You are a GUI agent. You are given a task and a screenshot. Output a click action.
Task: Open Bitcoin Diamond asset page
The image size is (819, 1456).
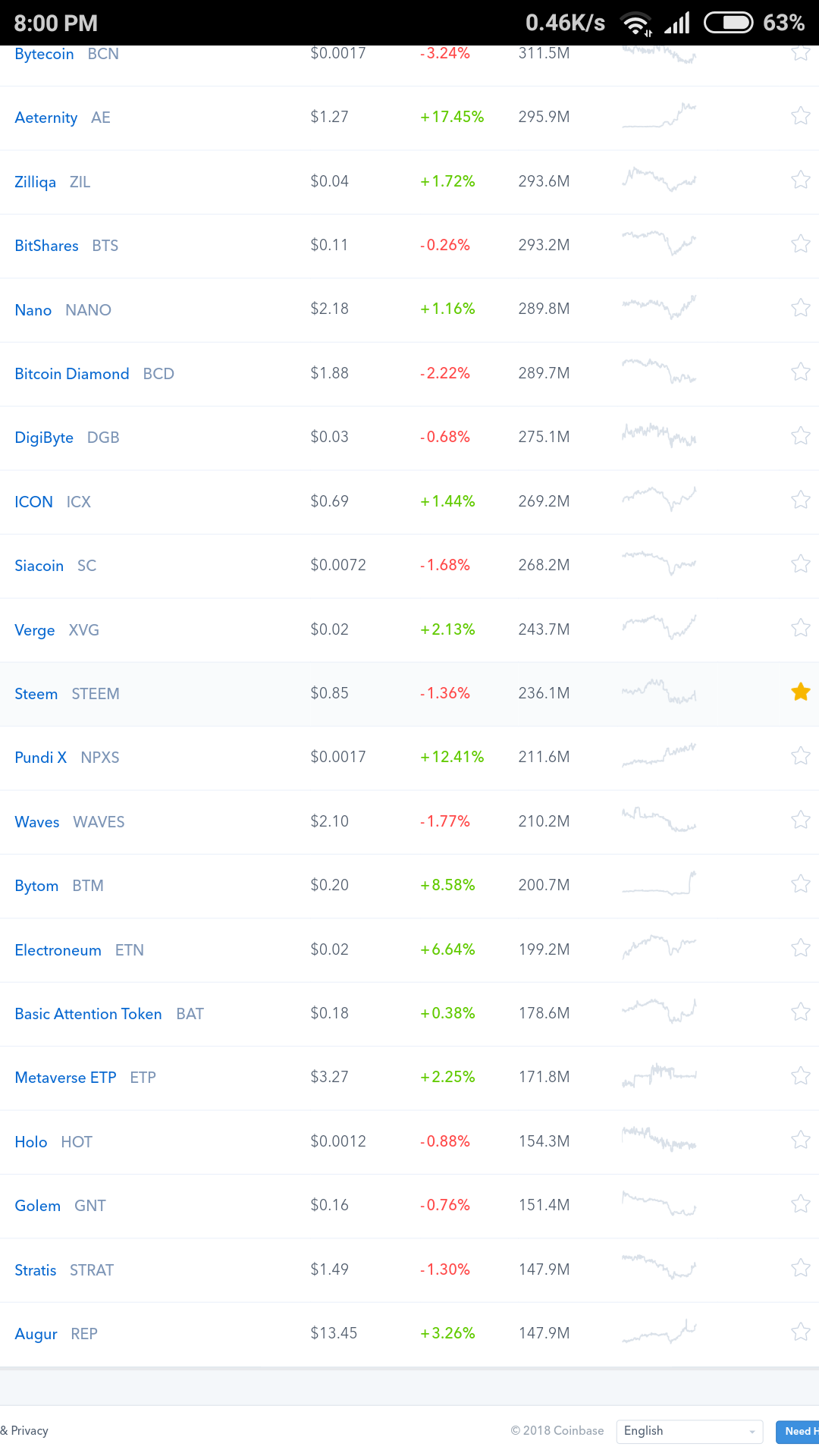(x=72, y=374)
